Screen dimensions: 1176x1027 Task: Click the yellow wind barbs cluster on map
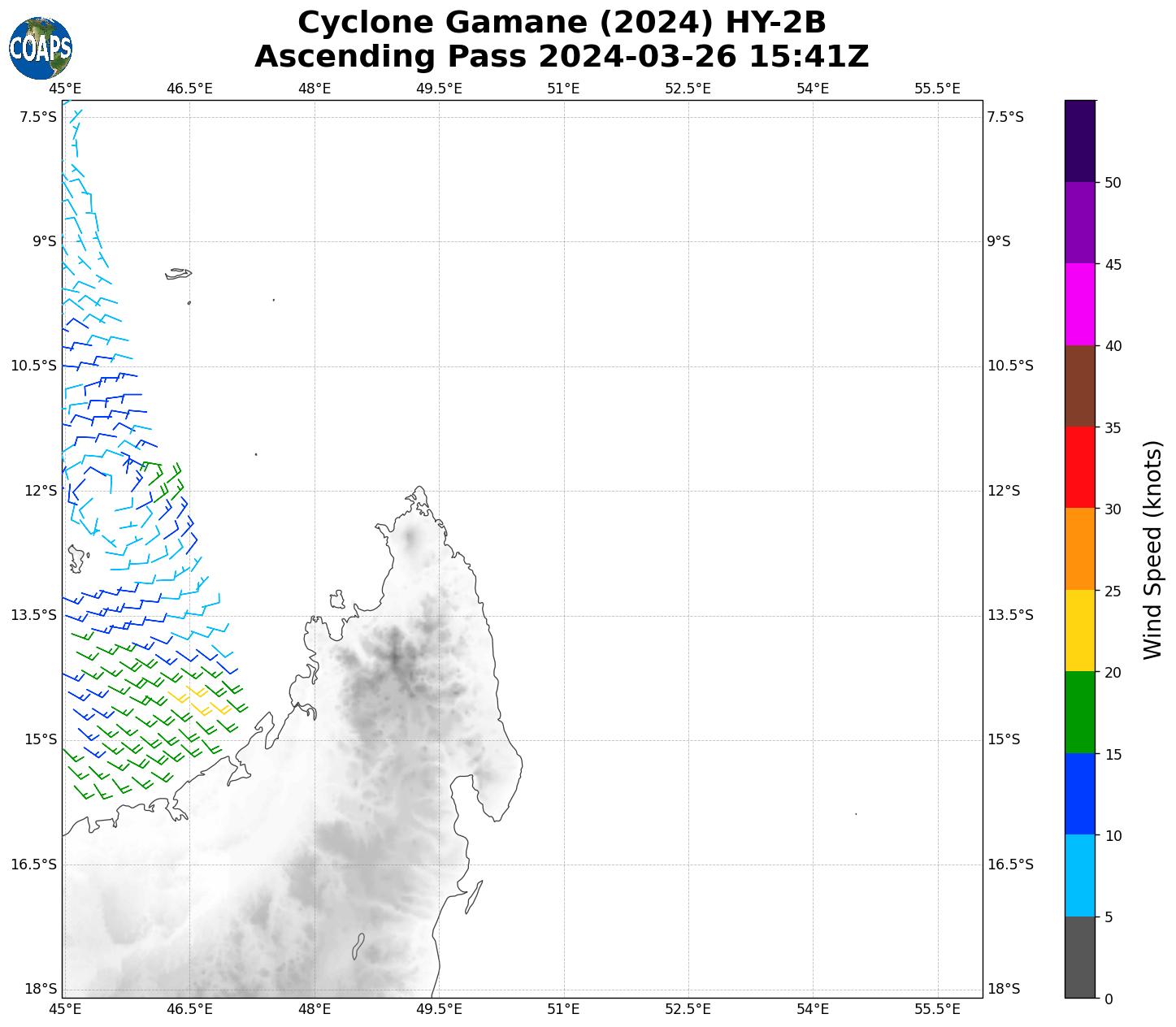pos(199,700)
